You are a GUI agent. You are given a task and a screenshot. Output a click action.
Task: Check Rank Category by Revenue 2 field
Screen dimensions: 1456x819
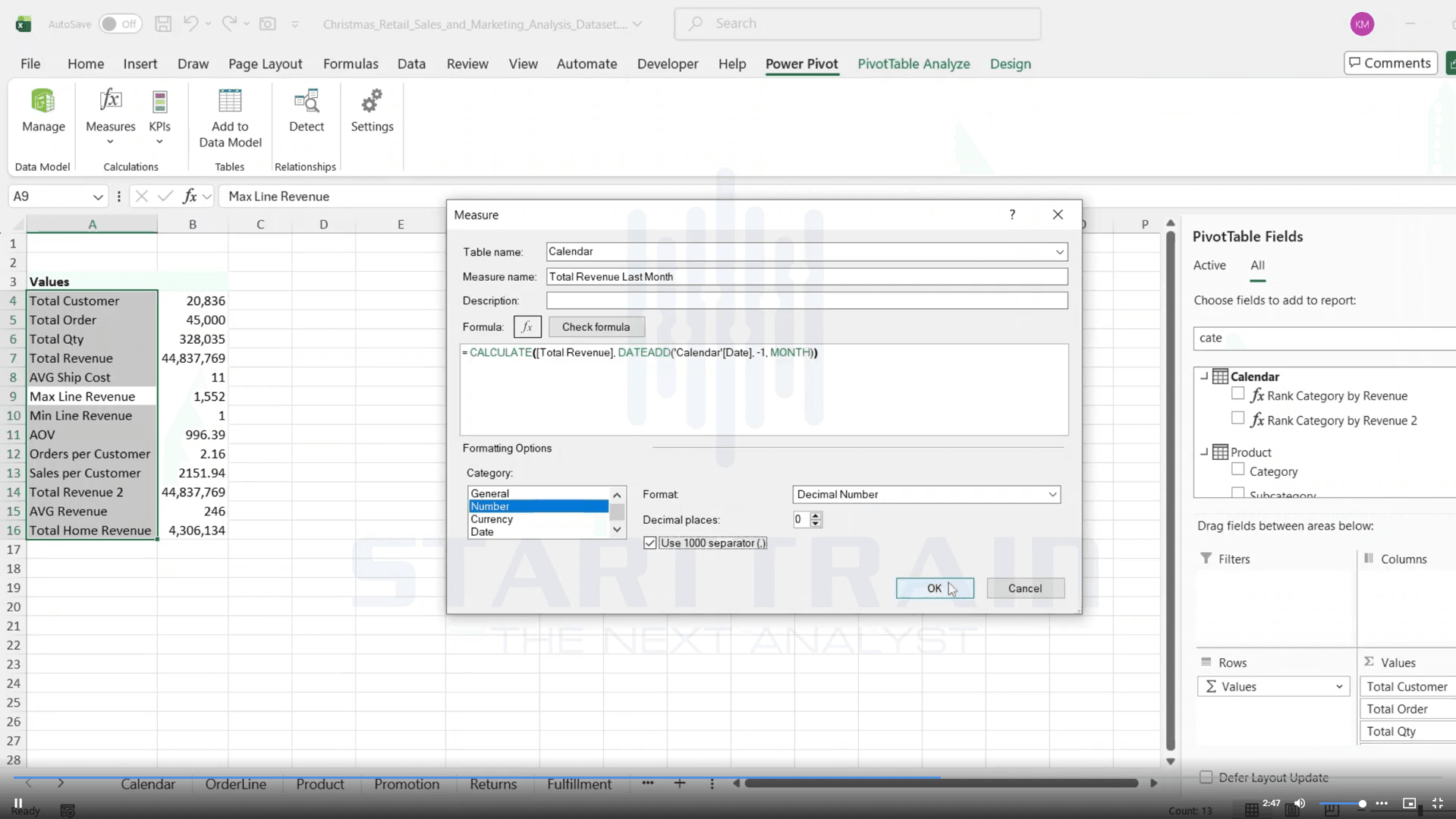(x=1237, y=418)
